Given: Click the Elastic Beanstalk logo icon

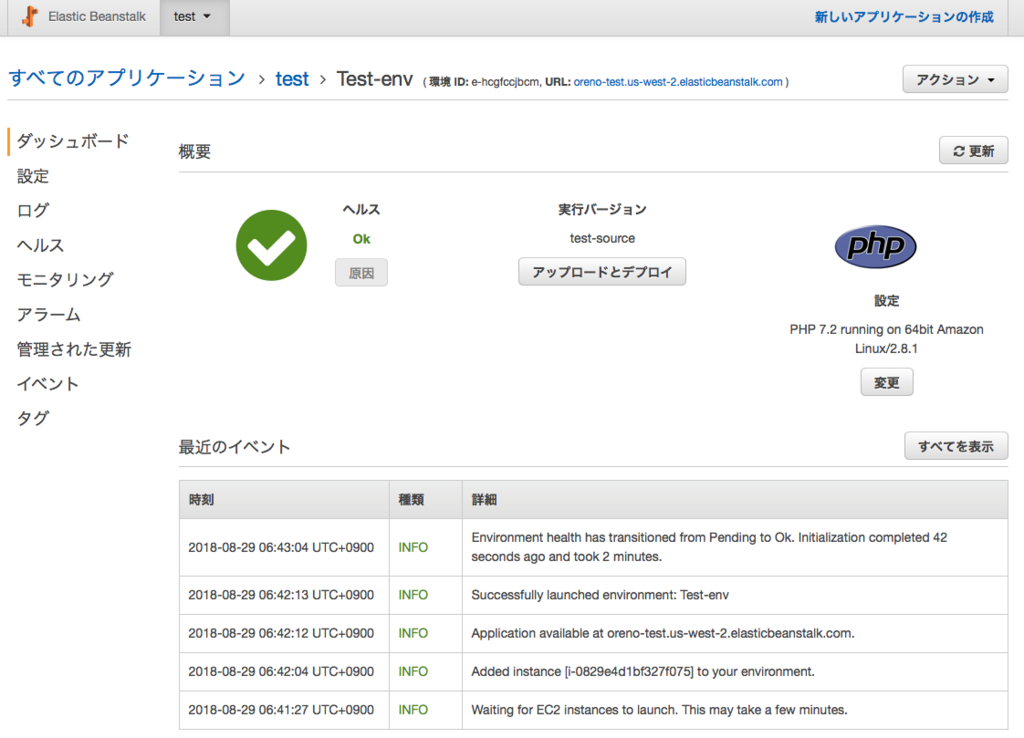Looking at the screenshot, I should click(29, 16).
